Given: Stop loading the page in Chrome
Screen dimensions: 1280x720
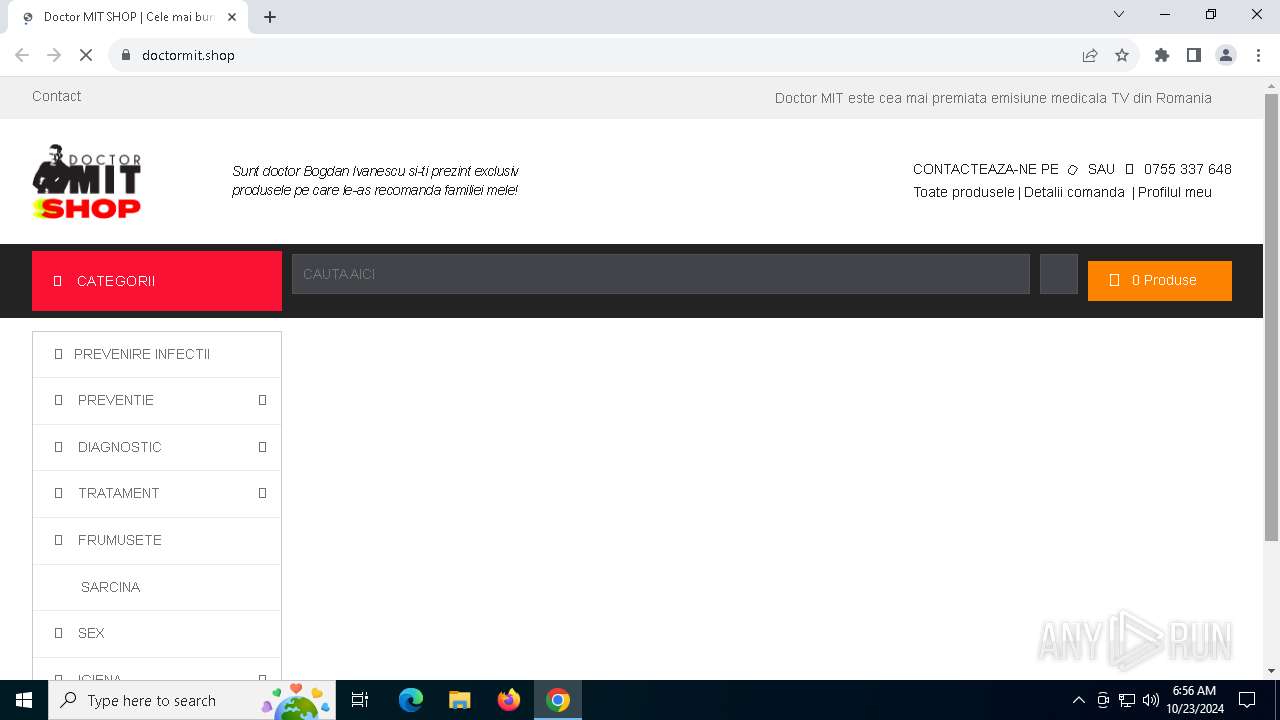Looking at the screenshot, I should pos(86,55).
